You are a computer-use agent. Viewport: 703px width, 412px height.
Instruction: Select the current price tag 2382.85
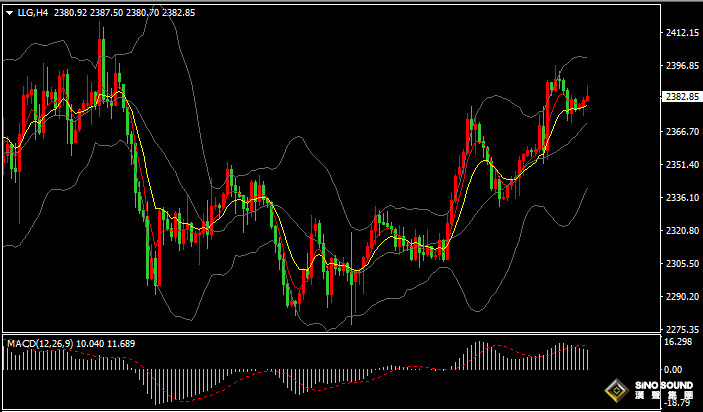(681, 98)
